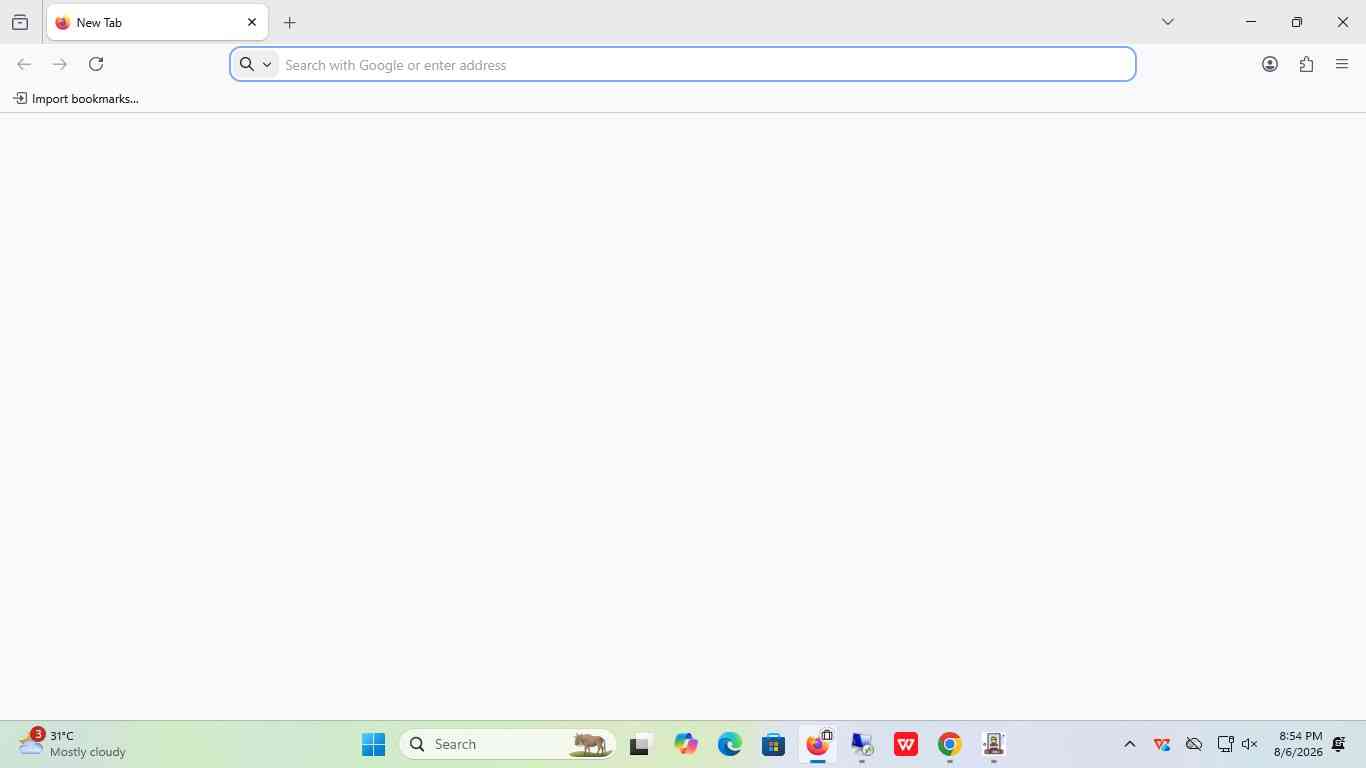Open the Firefox application hamburger menu
The image size is (1366, 768).
1342,64
